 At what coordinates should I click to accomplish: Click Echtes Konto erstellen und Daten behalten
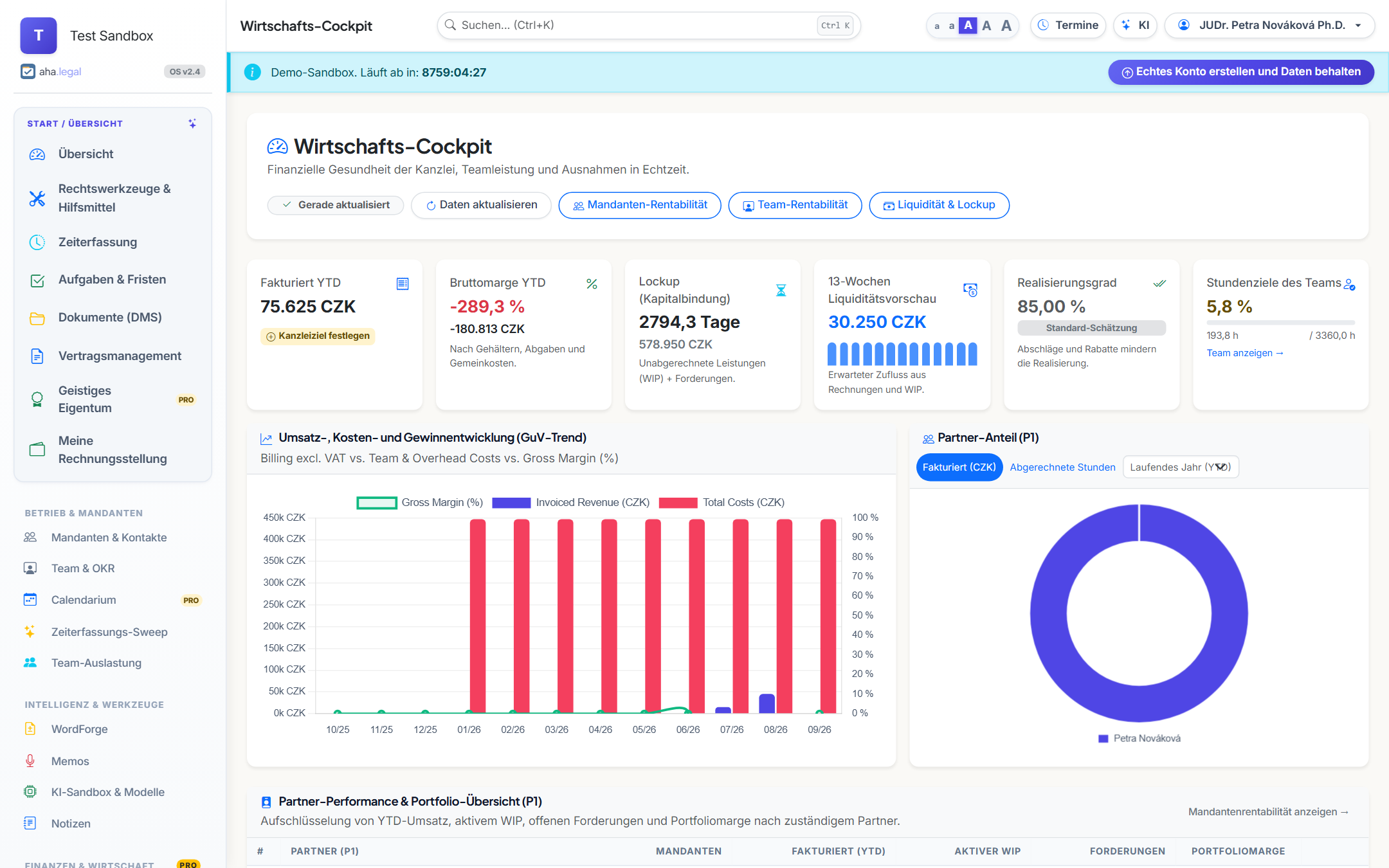1241,72
